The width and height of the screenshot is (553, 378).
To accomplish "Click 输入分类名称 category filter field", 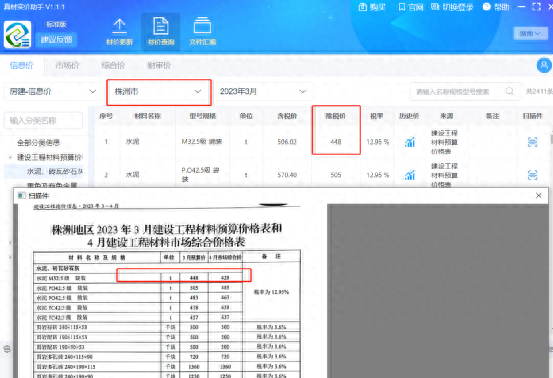I will pos(43,121).
